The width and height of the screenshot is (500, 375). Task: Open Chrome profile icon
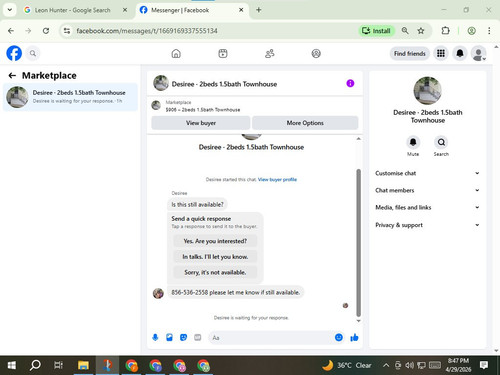(x=471, y=31)
